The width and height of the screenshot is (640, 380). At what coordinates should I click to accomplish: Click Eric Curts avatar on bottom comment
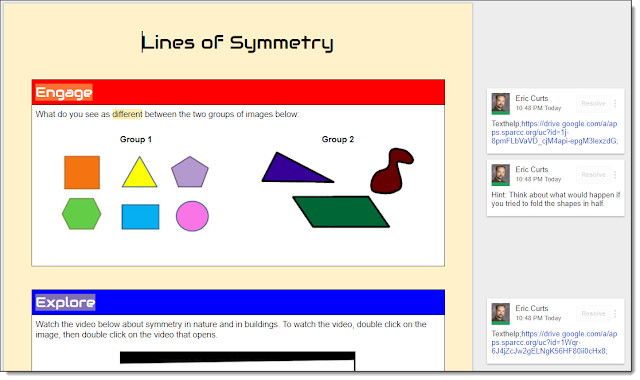pyautogui.click(x=500, y=314)
